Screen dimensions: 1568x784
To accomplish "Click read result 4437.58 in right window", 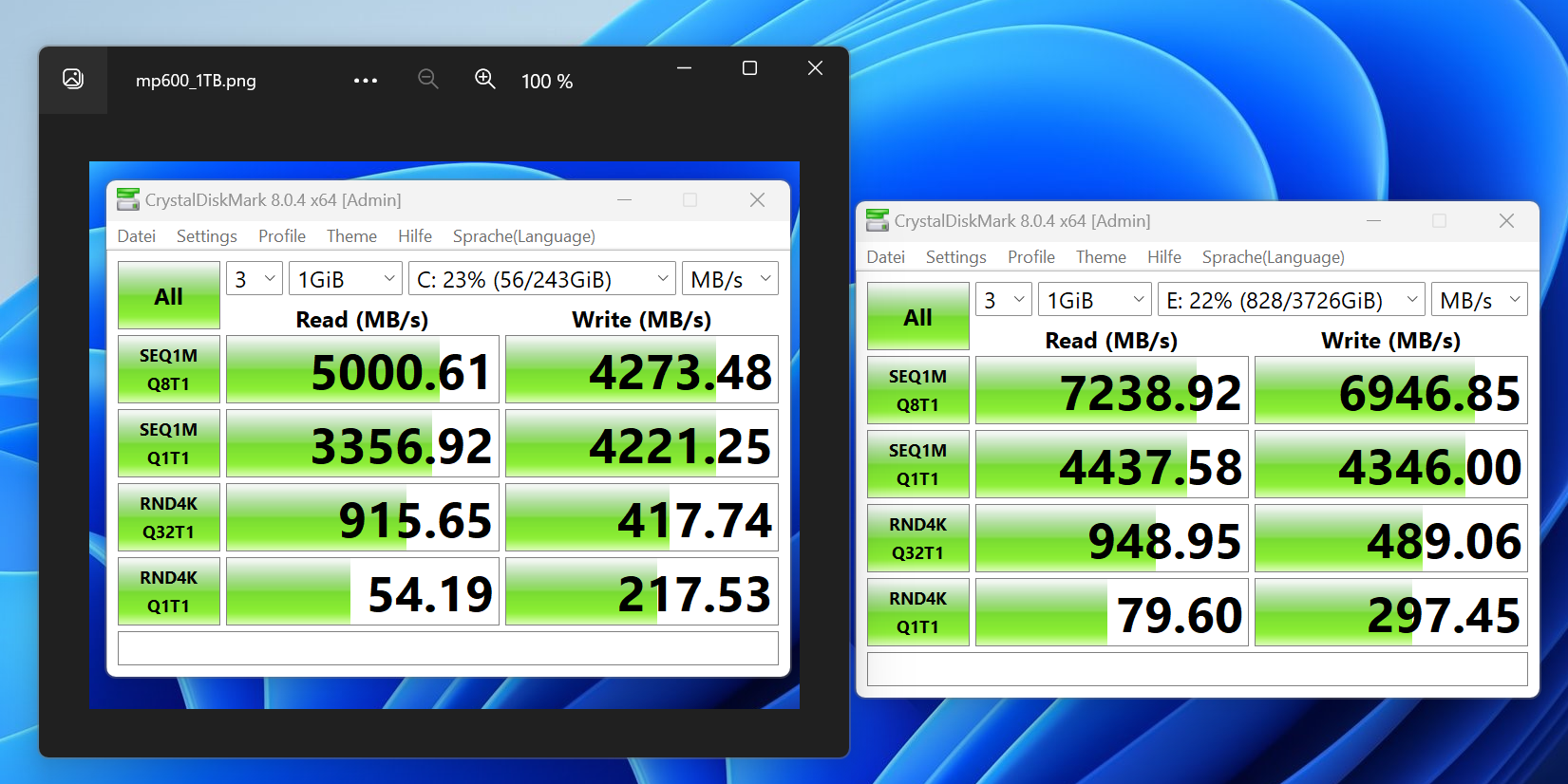I will point(1112,464).
